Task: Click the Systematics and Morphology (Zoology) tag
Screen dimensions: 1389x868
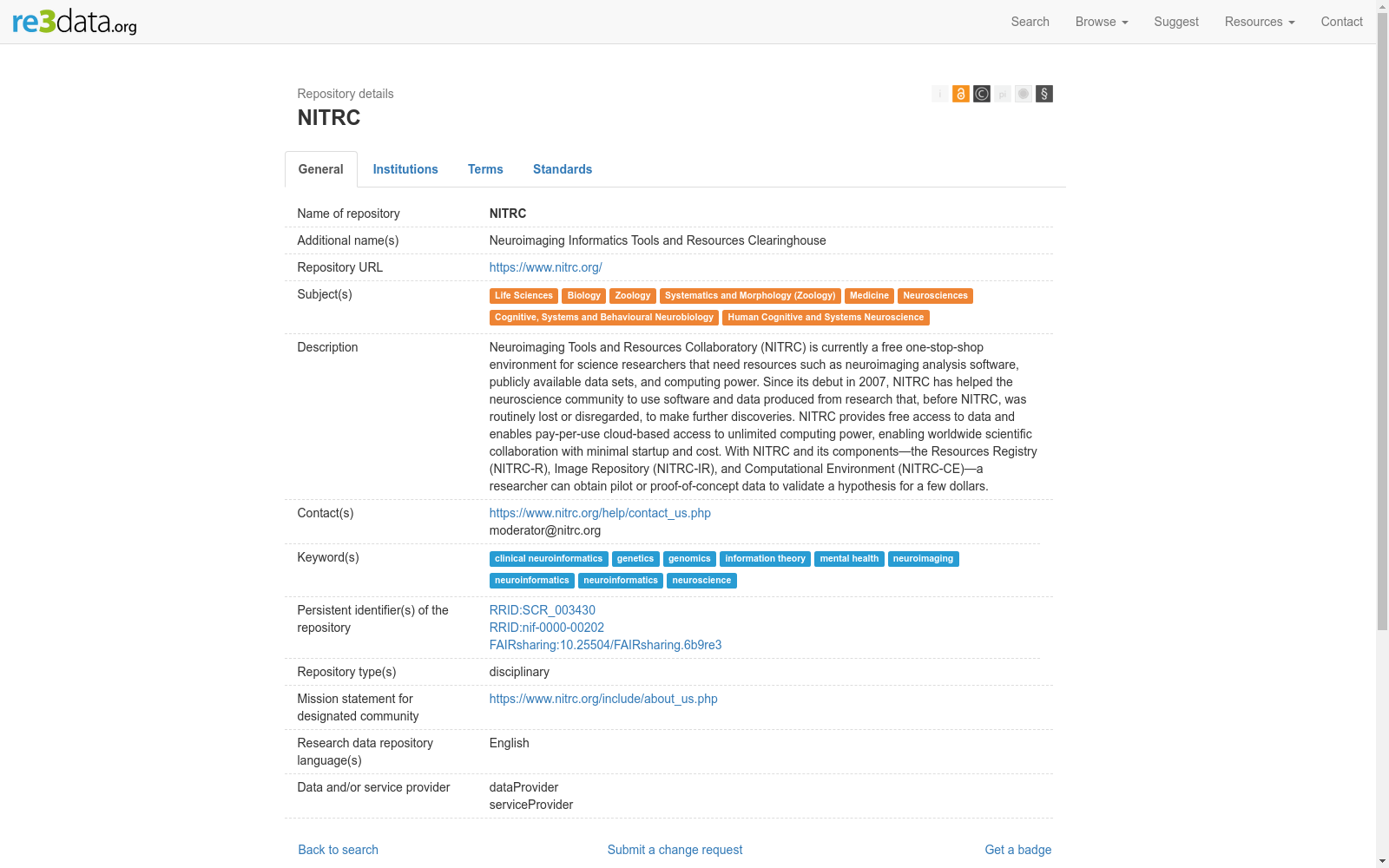Action: click(750, 296)
